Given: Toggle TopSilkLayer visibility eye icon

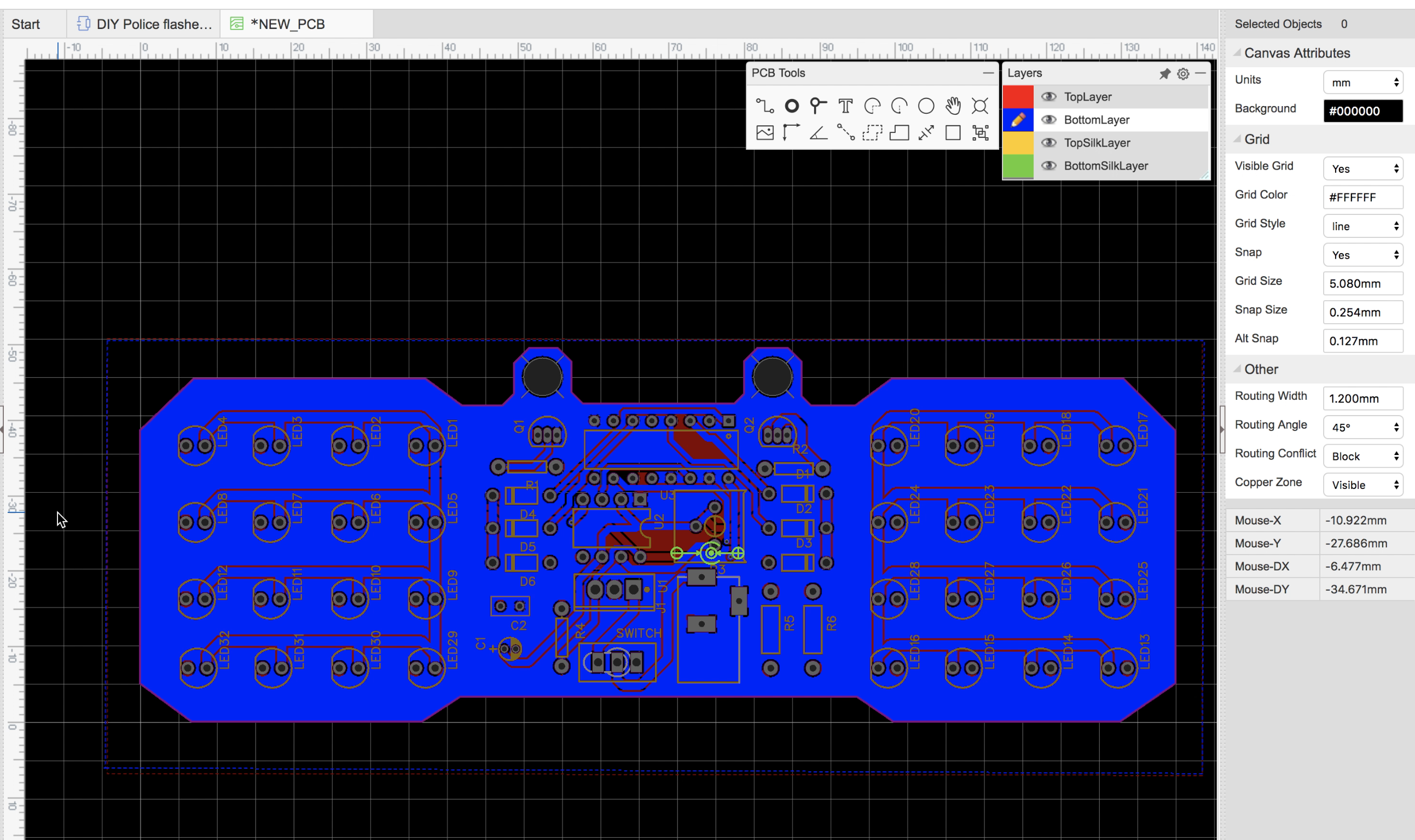Looking at the screenshot, I should pos(1048,142).
